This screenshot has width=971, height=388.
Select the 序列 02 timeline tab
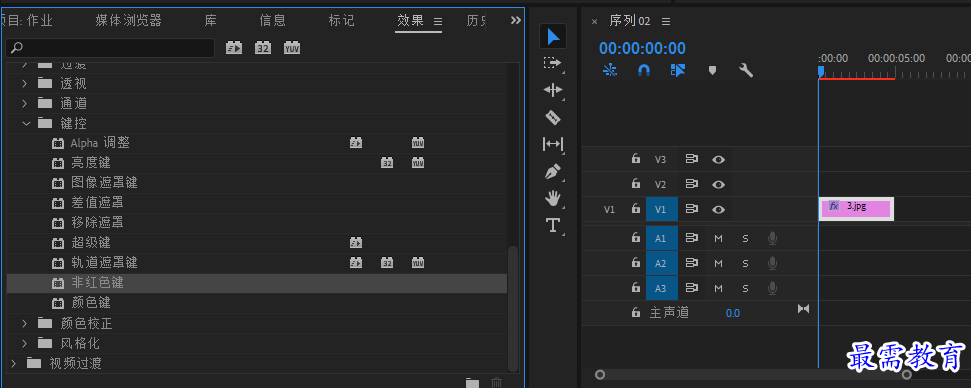[x=629, y=21]
